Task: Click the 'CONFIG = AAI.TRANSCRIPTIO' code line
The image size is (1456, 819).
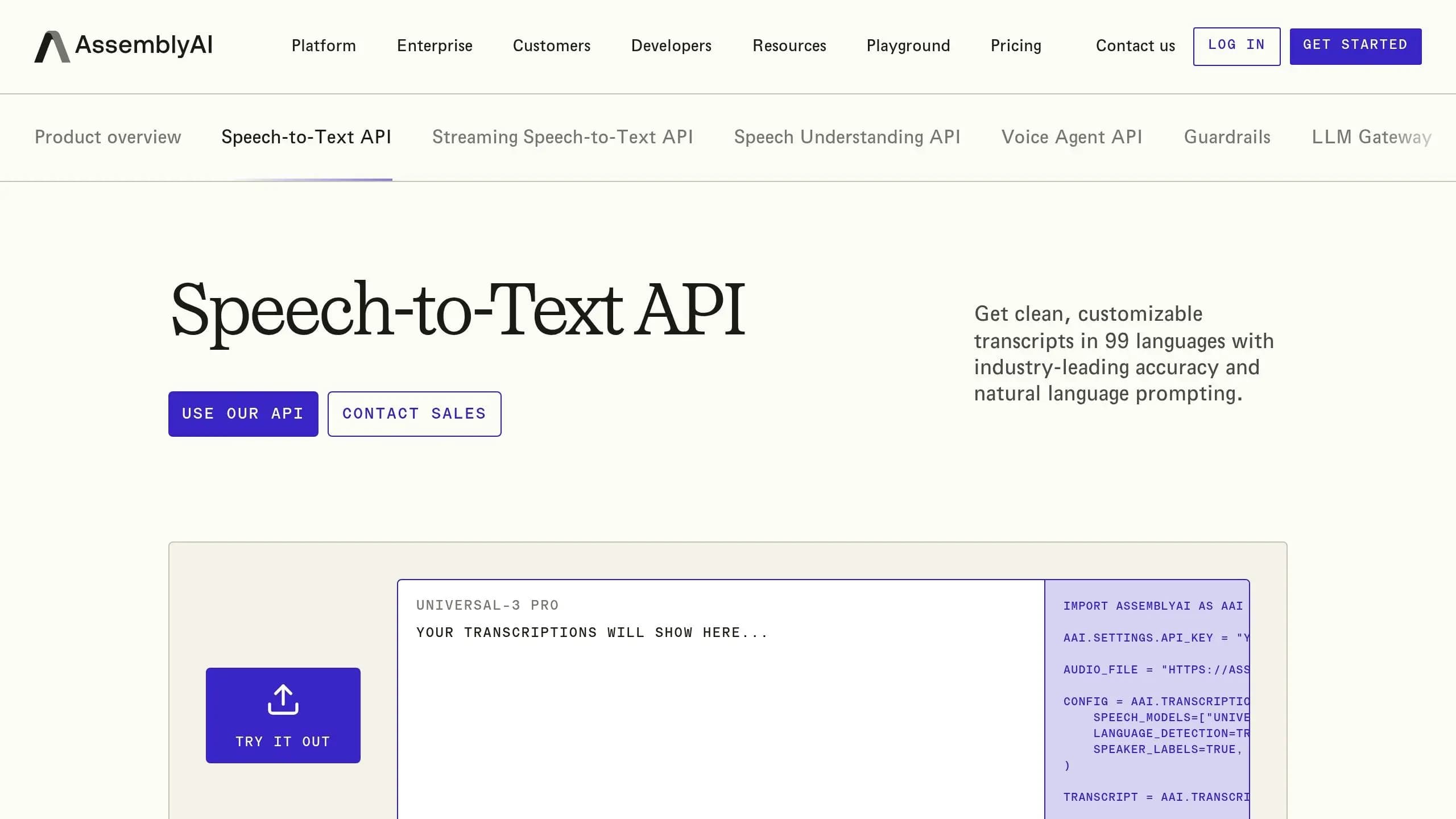Action: (x=1156, y=701)
